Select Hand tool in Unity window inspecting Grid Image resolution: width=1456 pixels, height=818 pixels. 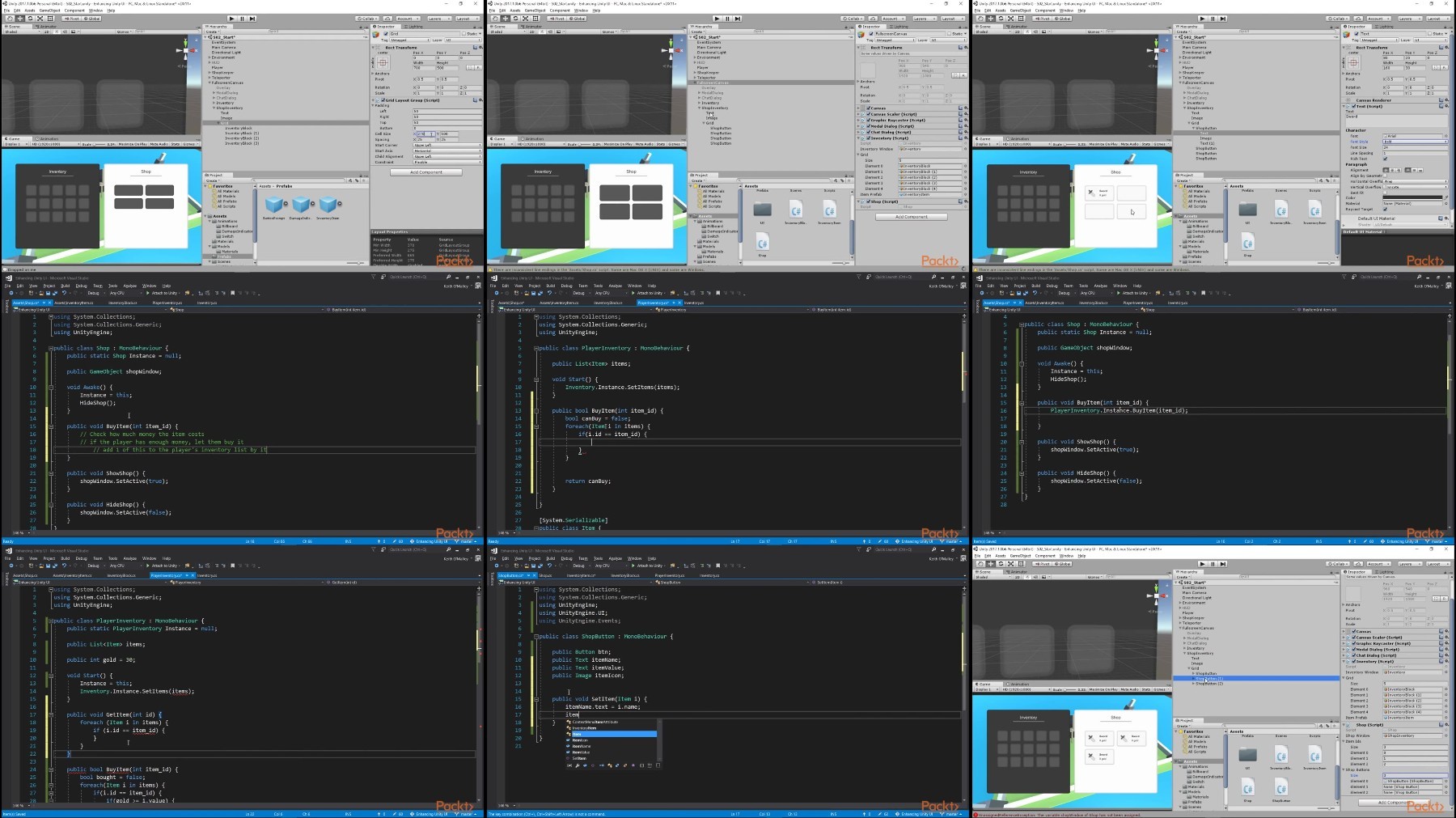click(x=10, y=19)
